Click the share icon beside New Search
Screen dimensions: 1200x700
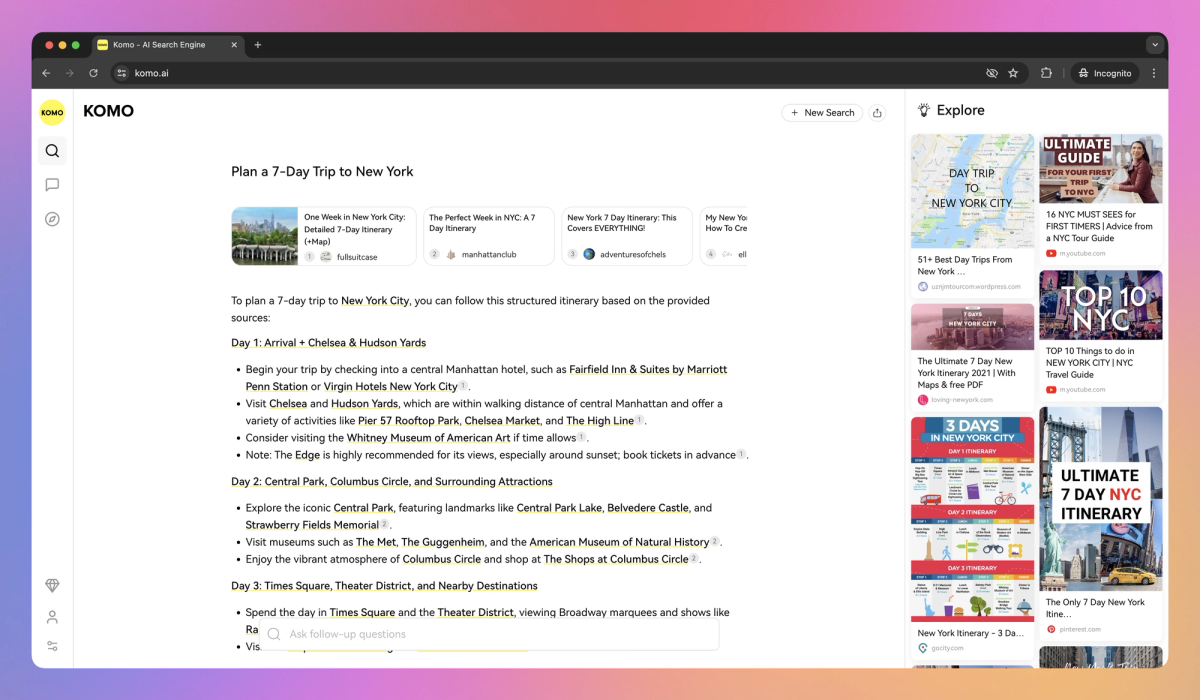877,113
